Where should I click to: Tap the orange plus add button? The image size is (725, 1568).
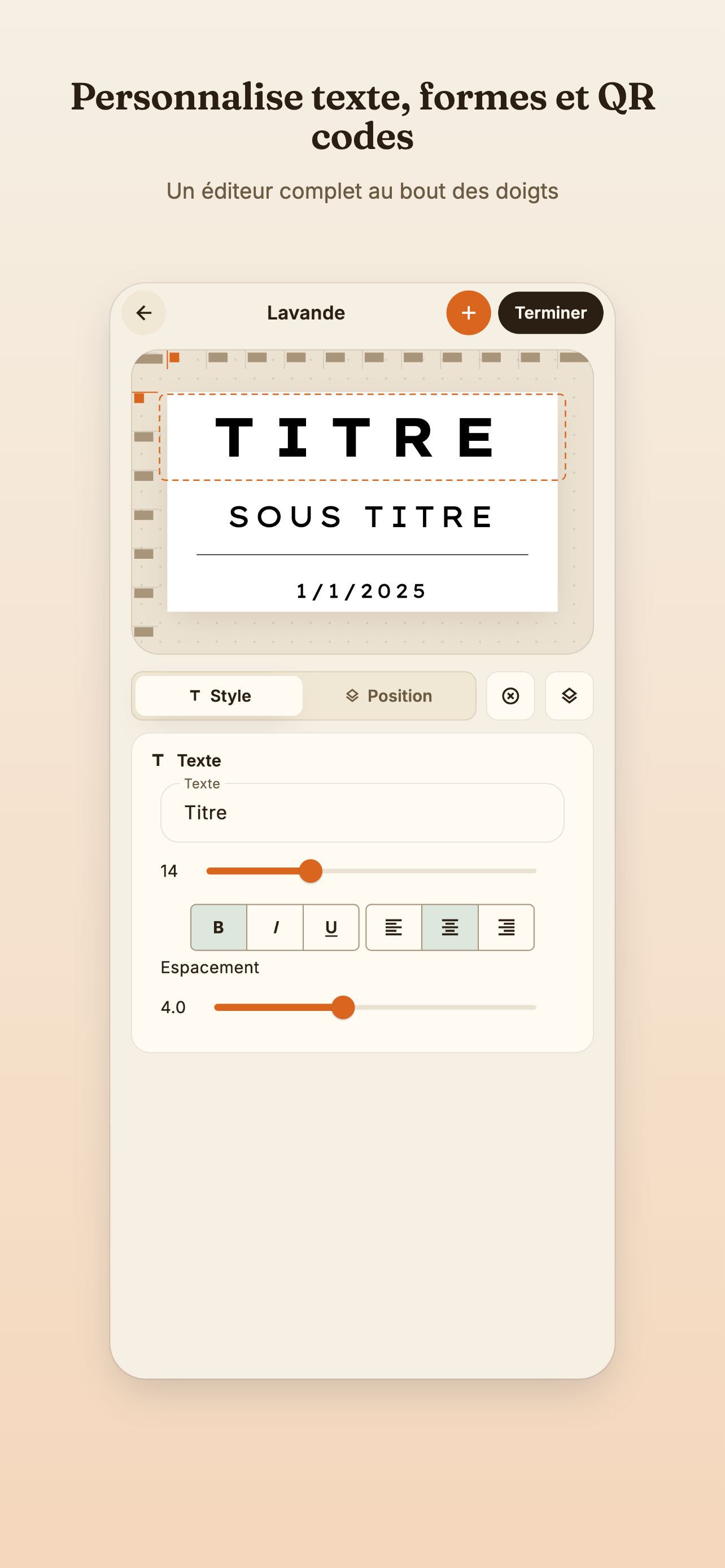click(468, 313)
